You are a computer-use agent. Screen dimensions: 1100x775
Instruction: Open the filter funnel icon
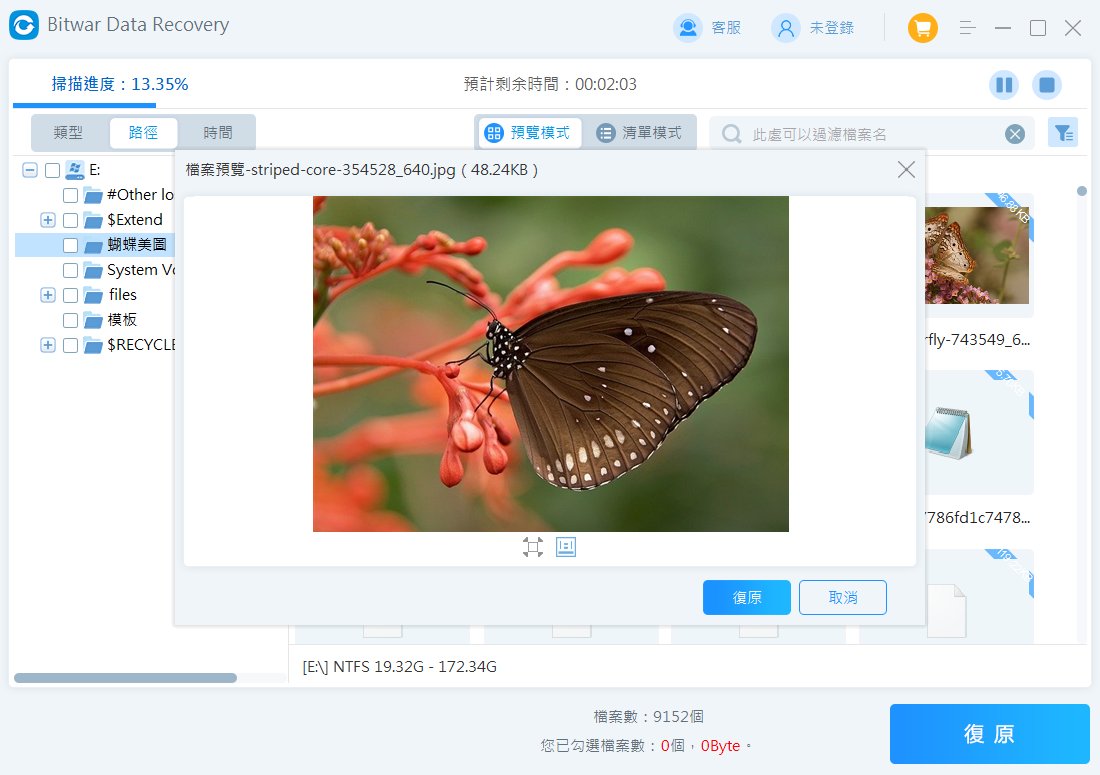point(1062,133)
